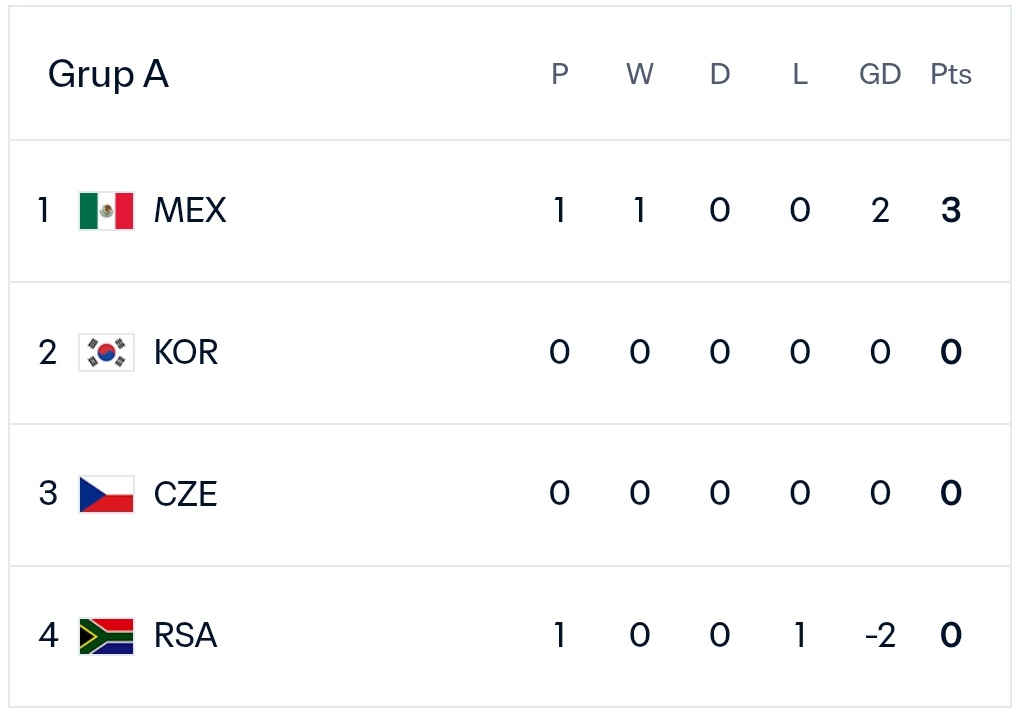Click the Czech Republic flag icon
1018x711 pixels.
[106, 494]
